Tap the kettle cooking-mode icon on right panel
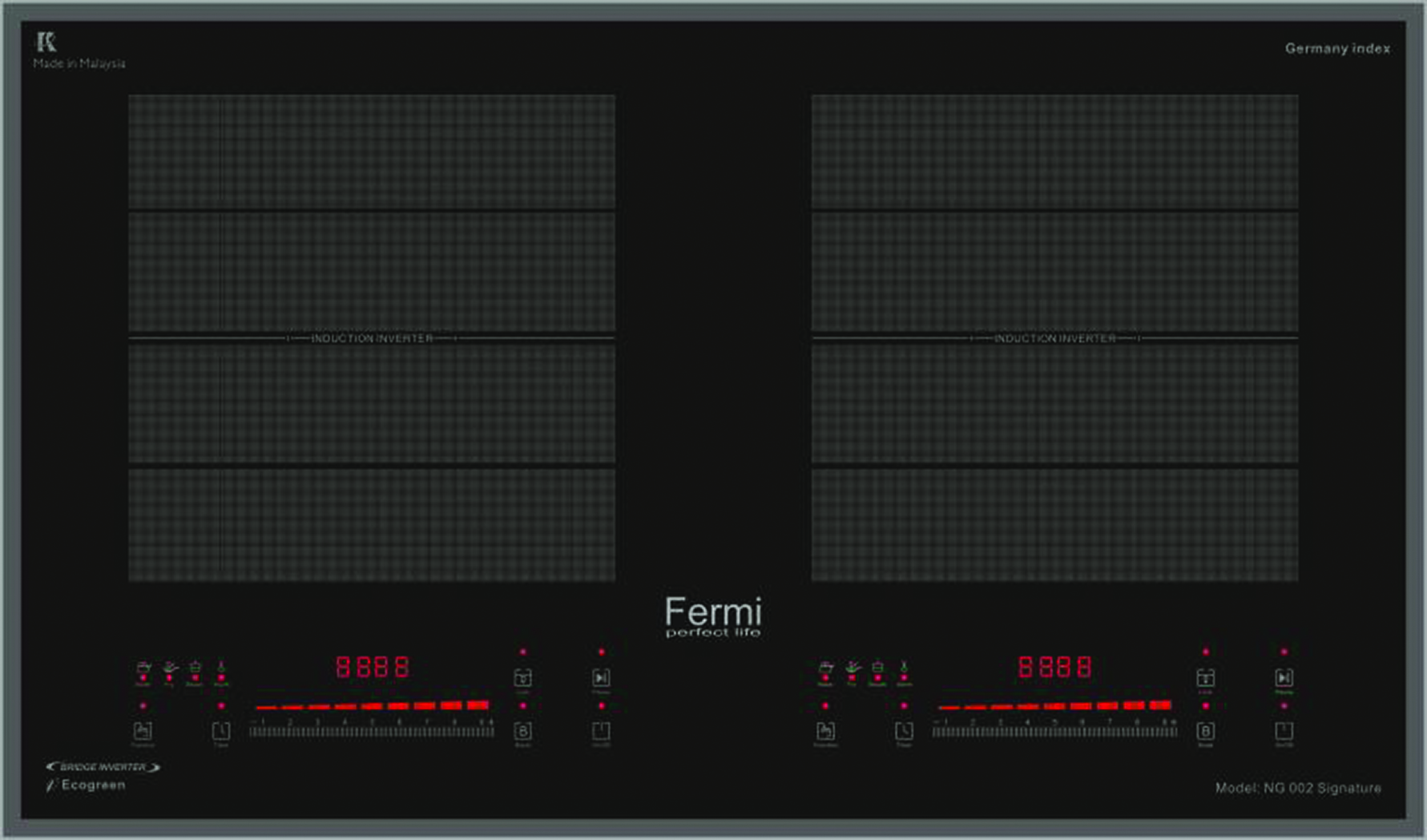The image size is (1427, 840). pos(825,668)
